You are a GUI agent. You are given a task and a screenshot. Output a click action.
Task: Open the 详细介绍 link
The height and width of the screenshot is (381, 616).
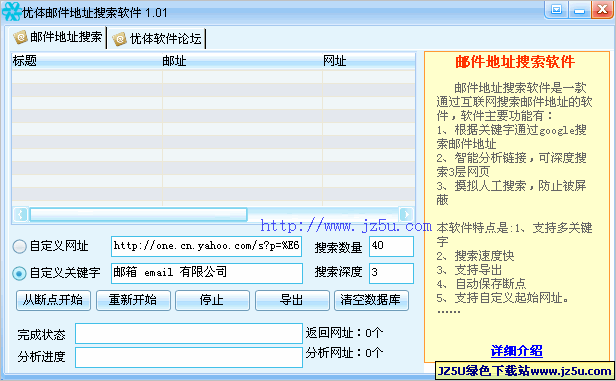click(517, 350)
